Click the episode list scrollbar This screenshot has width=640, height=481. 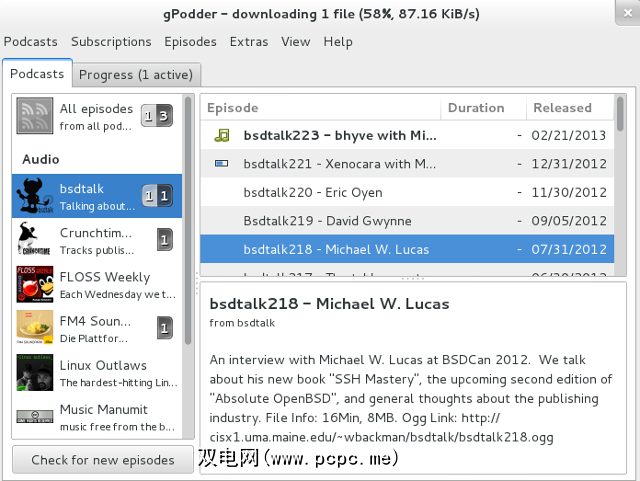pyautogui.click(x=620, y=114)
